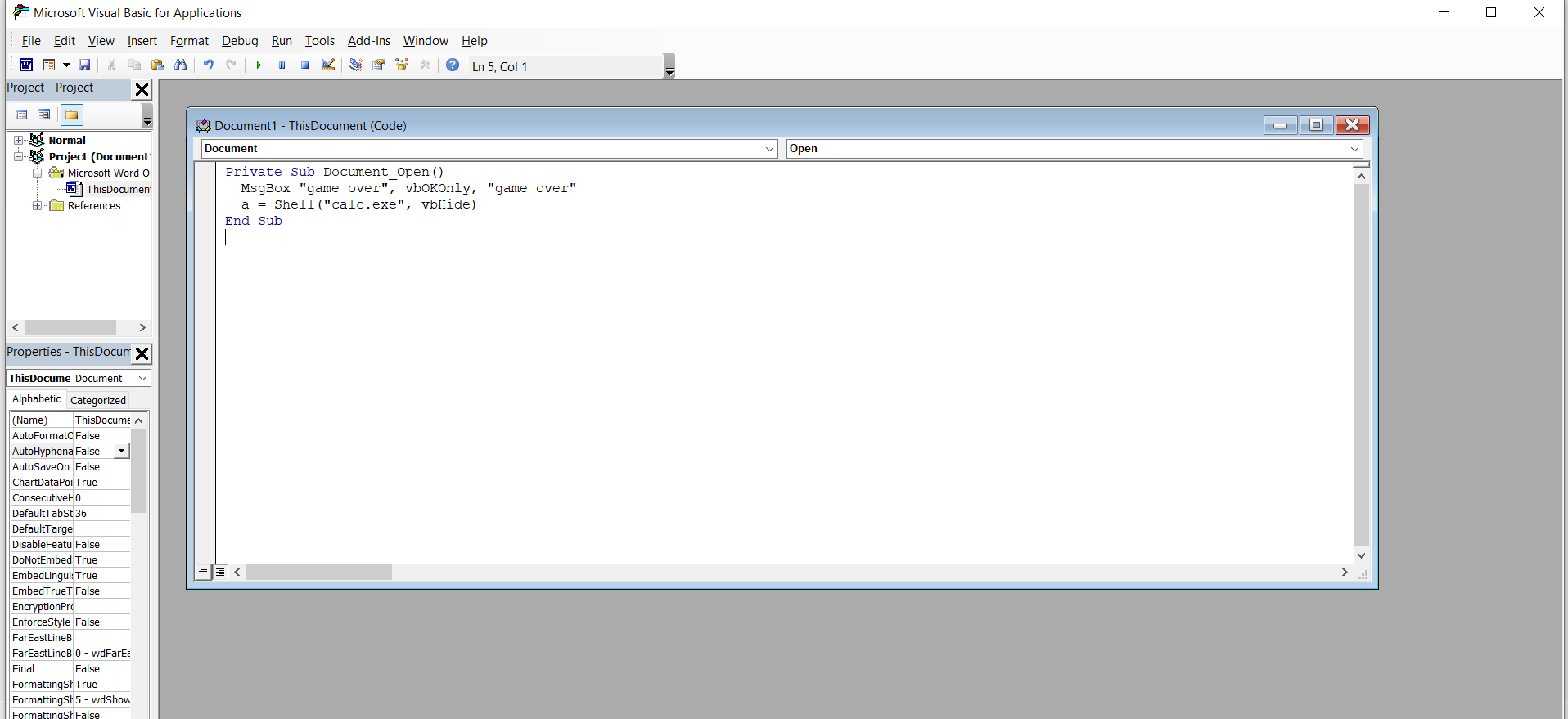The height and width of the screenshot is (719, 1568).
Task: Click the Redo arrow icon
Action: [232, 65]
